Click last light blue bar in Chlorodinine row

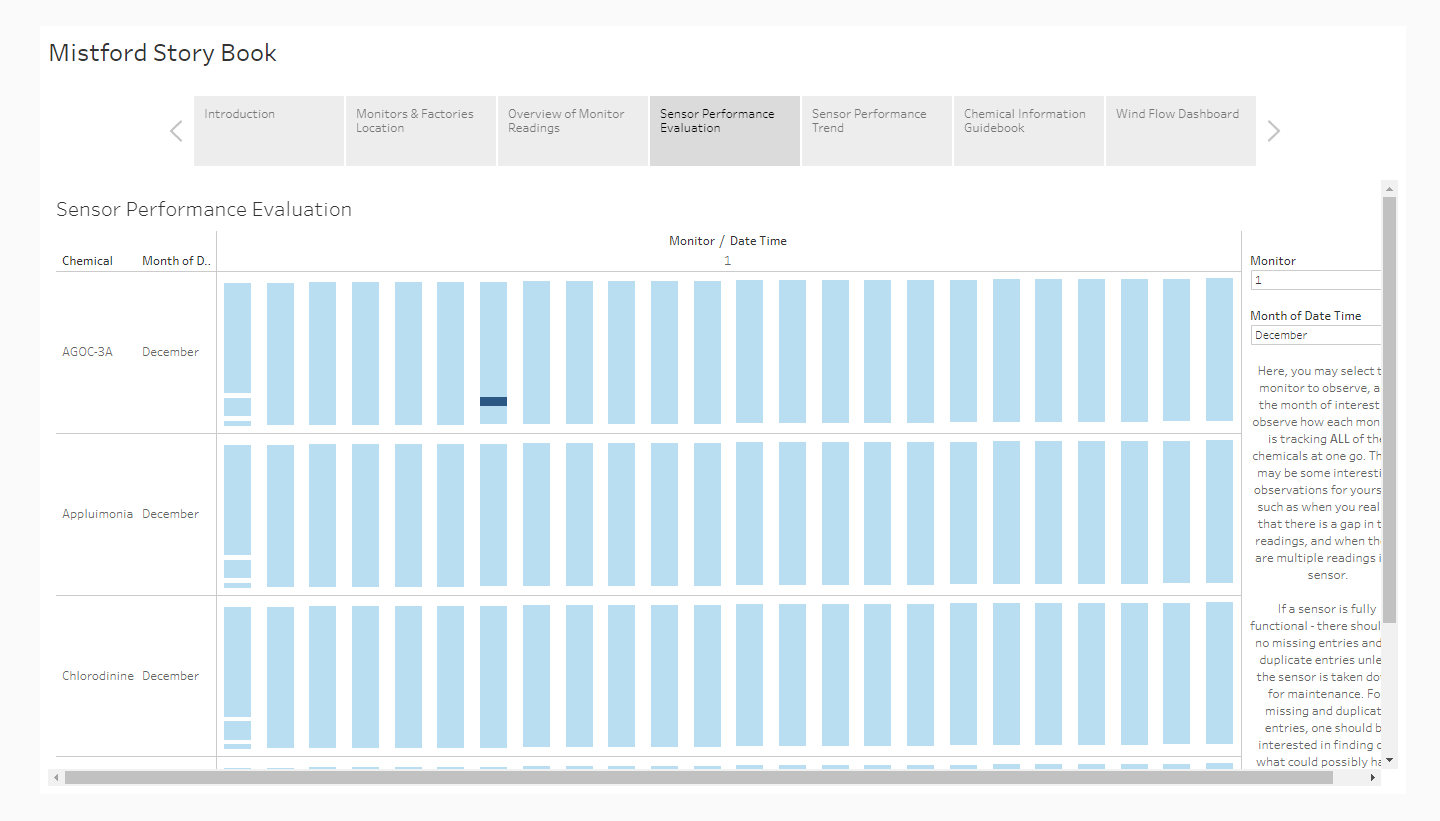coord(1219,673)
